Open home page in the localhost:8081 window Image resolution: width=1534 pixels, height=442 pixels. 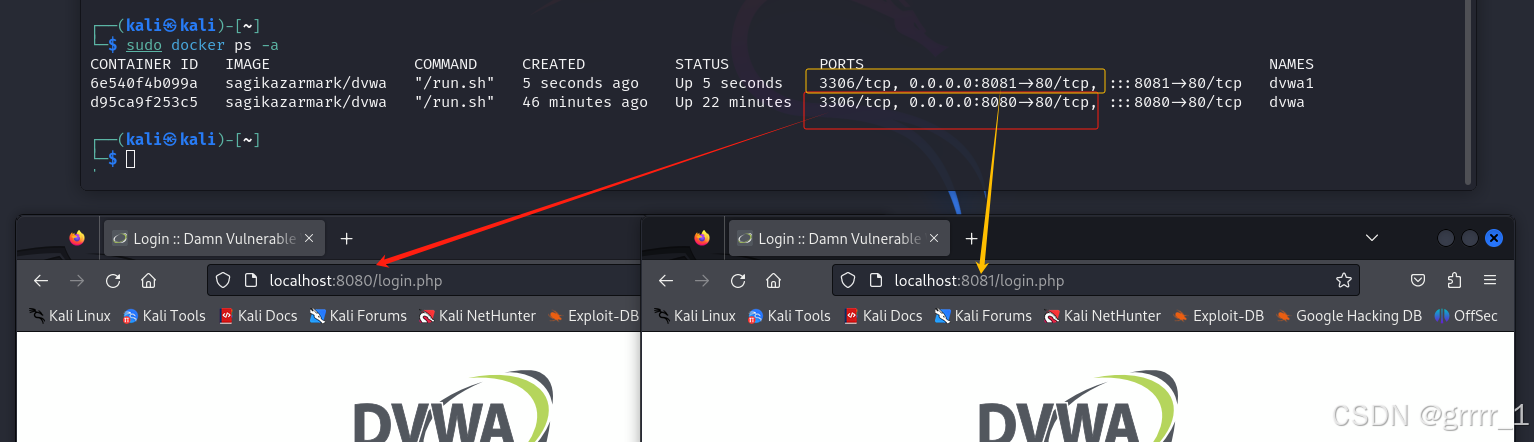pos(773,281)
